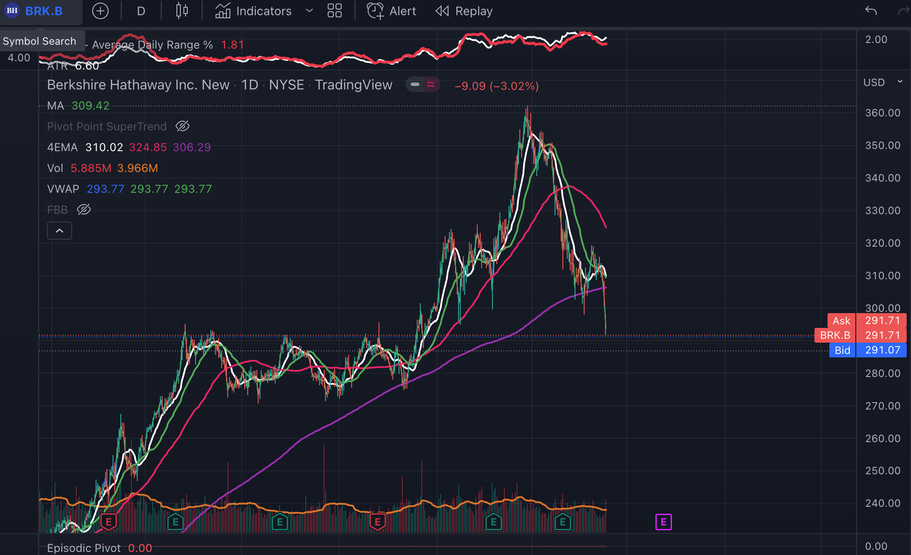Click the Vol value 5.885M

pos(91,168)
